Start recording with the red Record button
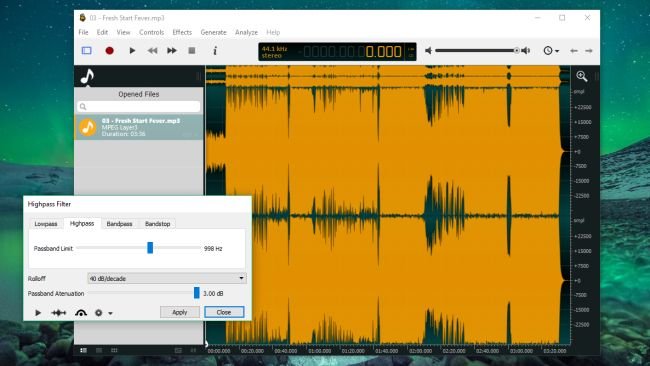 [x=109, y=51]
